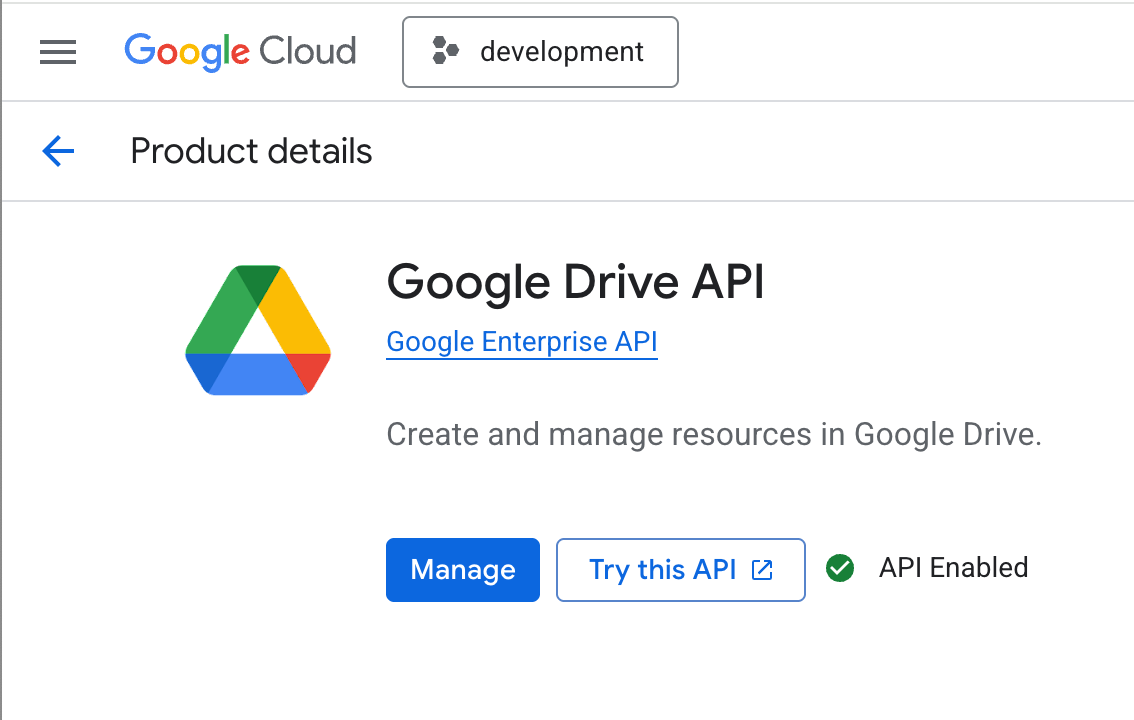Viewport: 1134px width, 720px height.
Task: Click the API Enabled status text
Action: (x=953, y=568)
